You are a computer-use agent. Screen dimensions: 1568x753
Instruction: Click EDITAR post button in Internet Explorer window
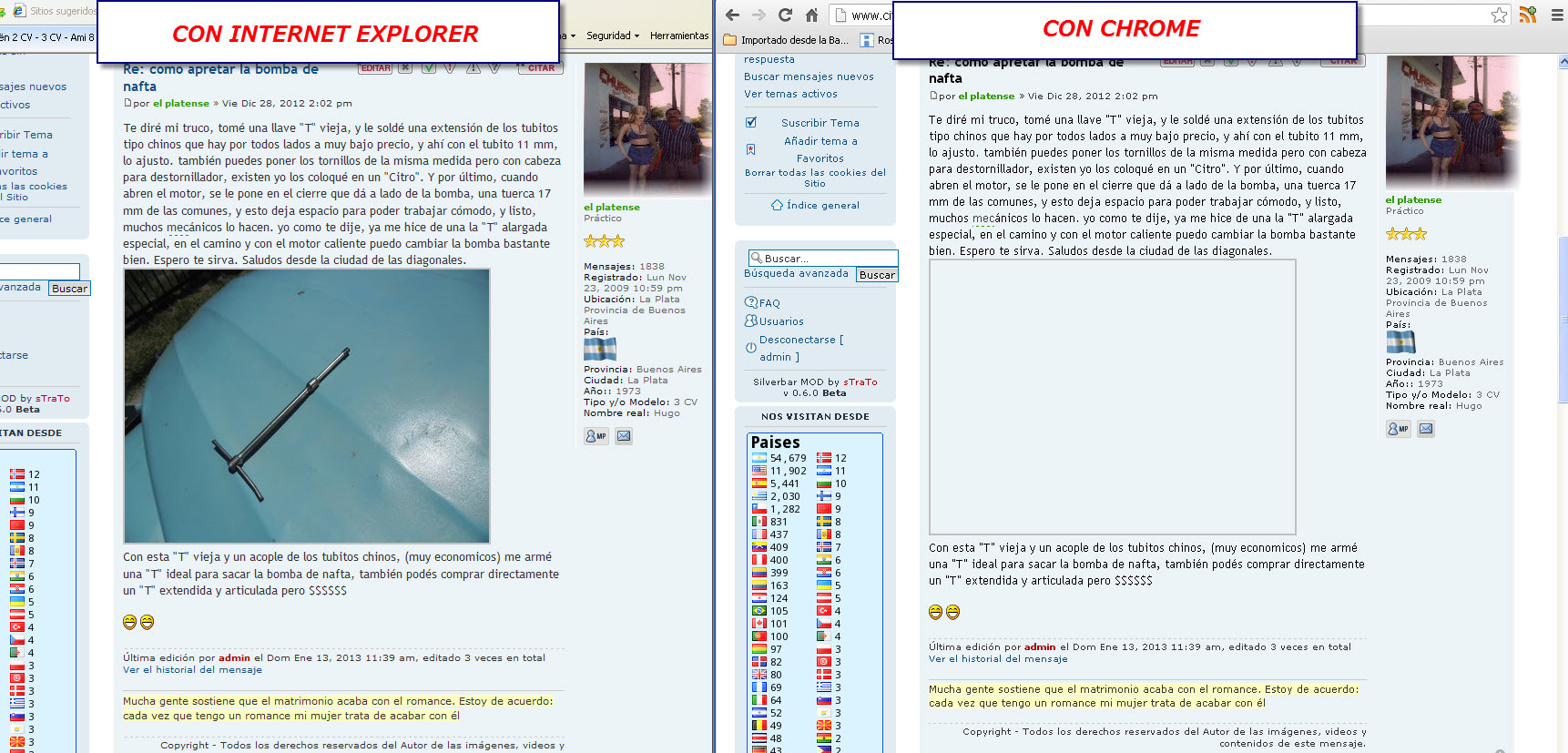(376, 68)
